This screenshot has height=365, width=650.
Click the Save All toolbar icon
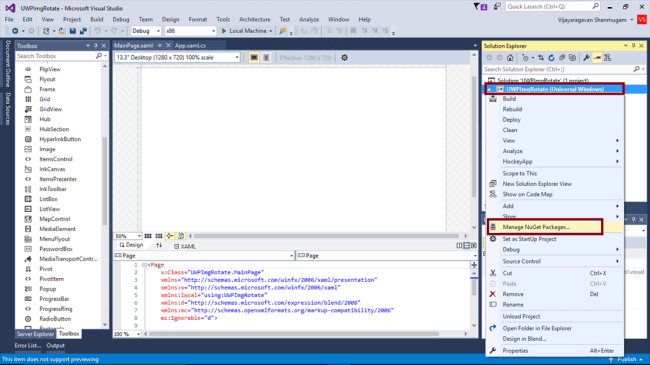point(83,31)
